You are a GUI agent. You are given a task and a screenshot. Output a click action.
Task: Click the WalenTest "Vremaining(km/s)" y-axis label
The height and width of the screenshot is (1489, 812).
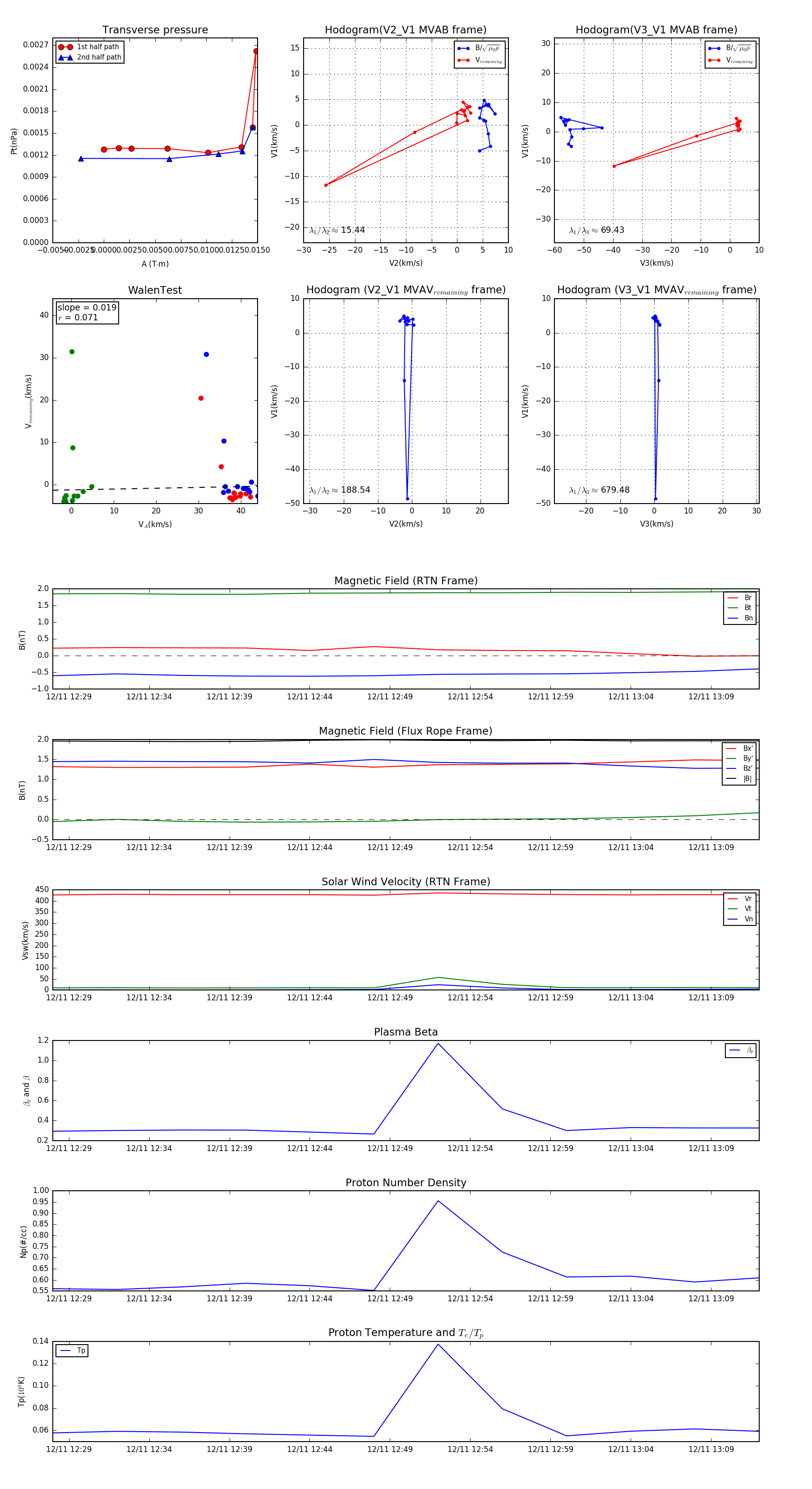click(x=28, y=401)
